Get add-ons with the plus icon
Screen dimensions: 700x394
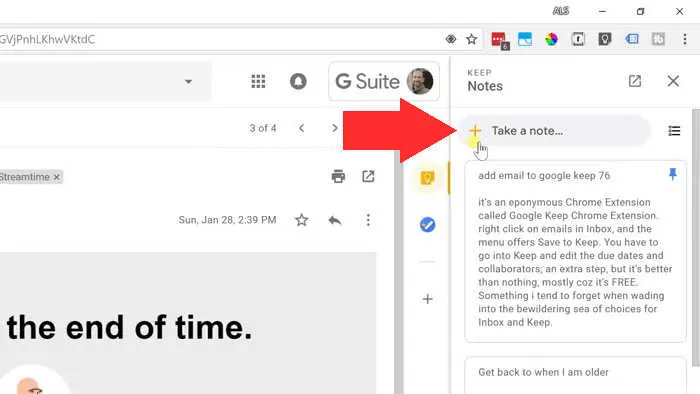(x=428, y=299)
